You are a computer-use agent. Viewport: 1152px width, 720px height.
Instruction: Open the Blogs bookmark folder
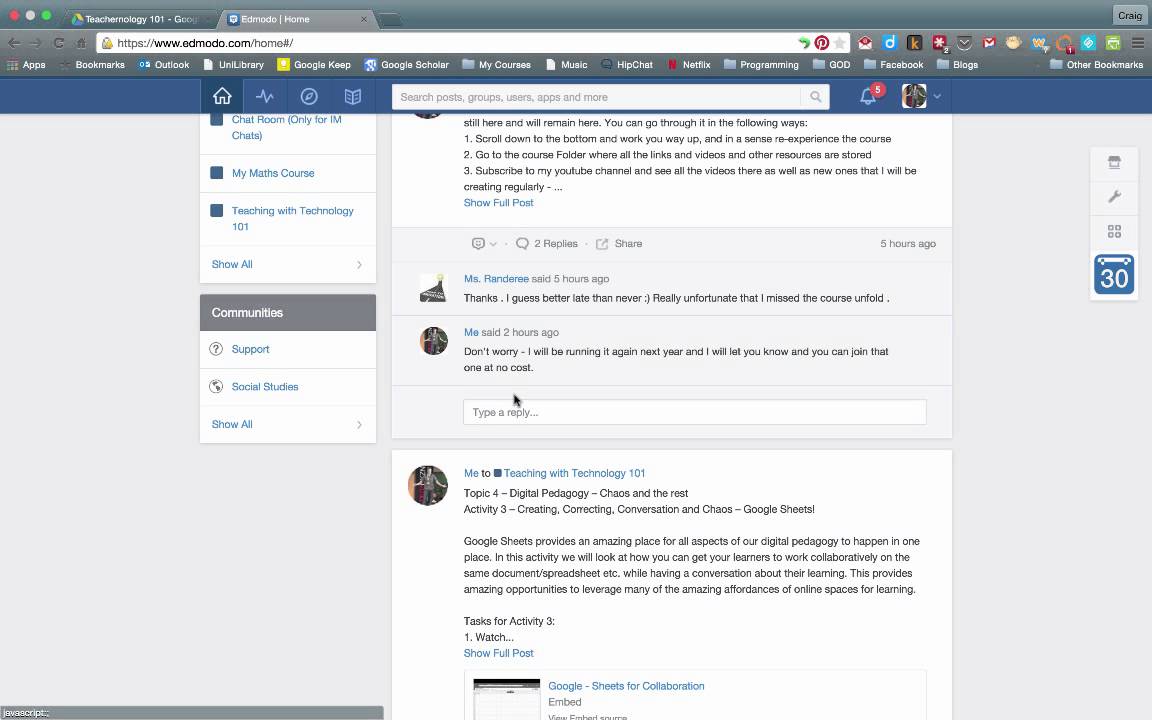coord(957,65)
